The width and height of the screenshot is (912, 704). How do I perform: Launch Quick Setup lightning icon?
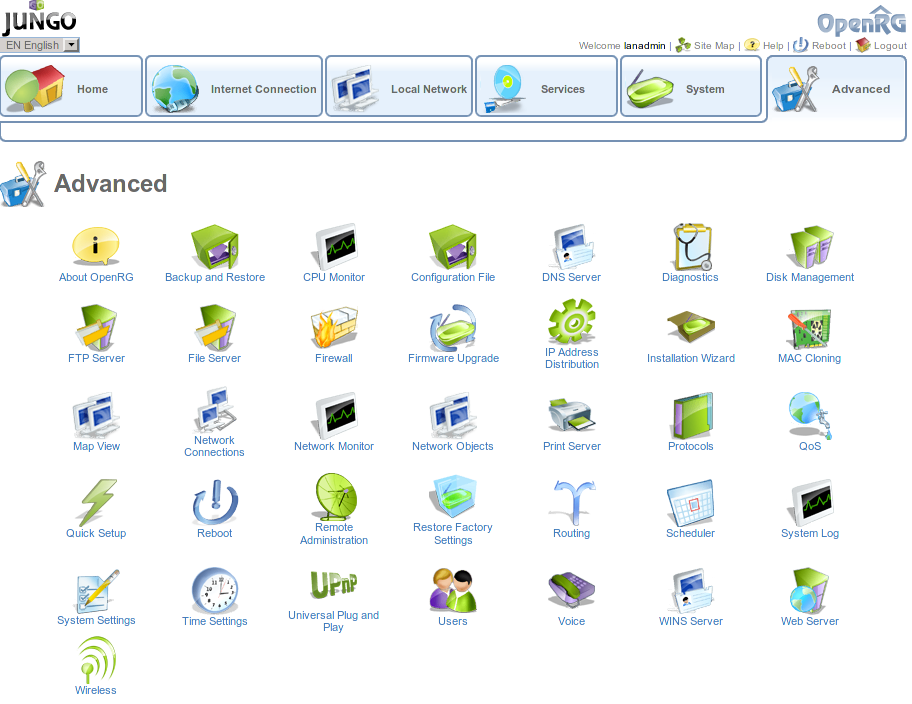pyautogui.click(x=96, y=502)
